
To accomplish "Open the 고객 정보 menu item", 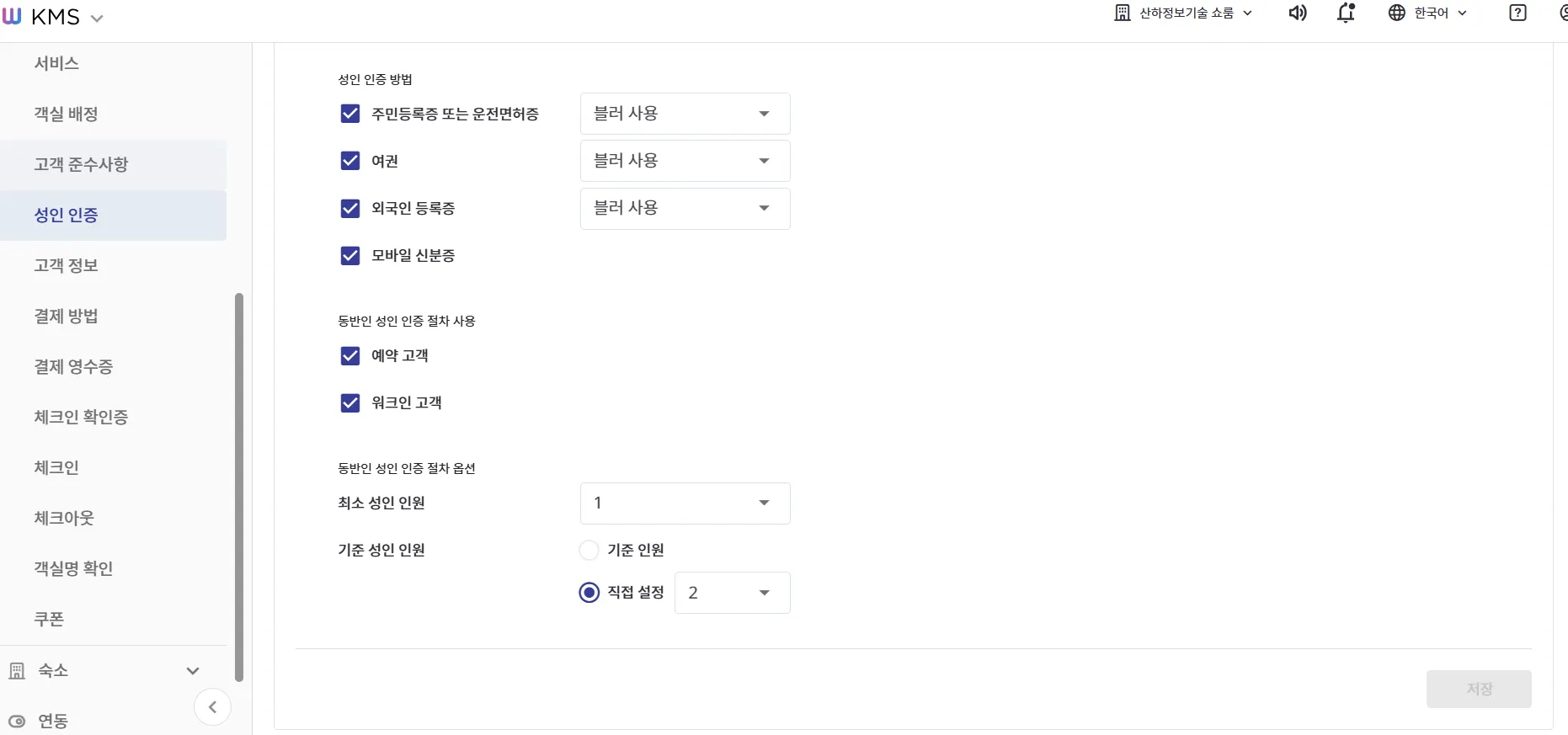I will click(x=66, y=265).
